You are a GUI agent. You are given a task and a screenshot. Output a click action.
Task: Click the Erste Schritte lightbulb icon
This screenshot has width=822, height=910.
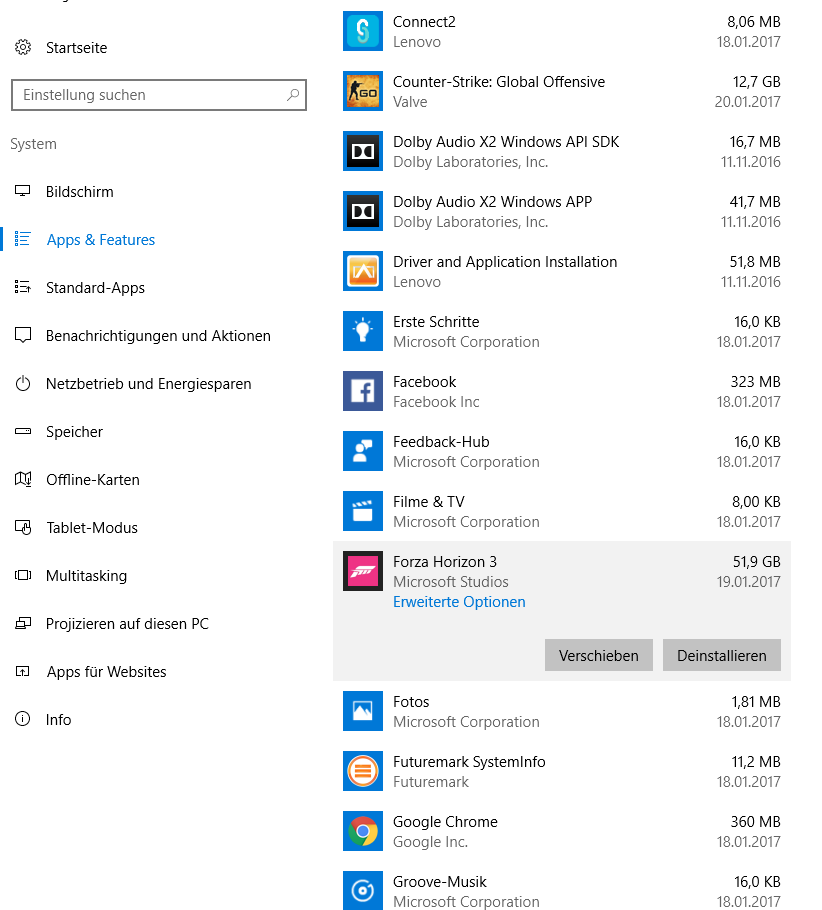pyautogui.click(x=363, y=331)
